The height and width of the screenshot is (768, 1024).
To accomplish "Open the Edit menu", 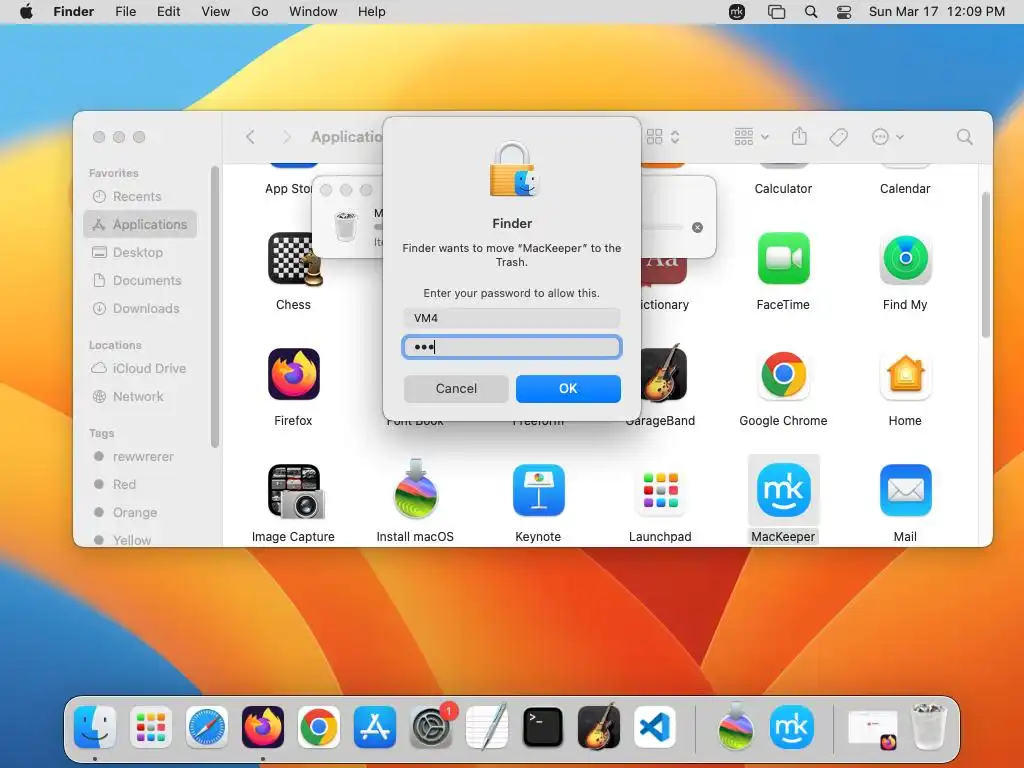I will coord(168,12).
